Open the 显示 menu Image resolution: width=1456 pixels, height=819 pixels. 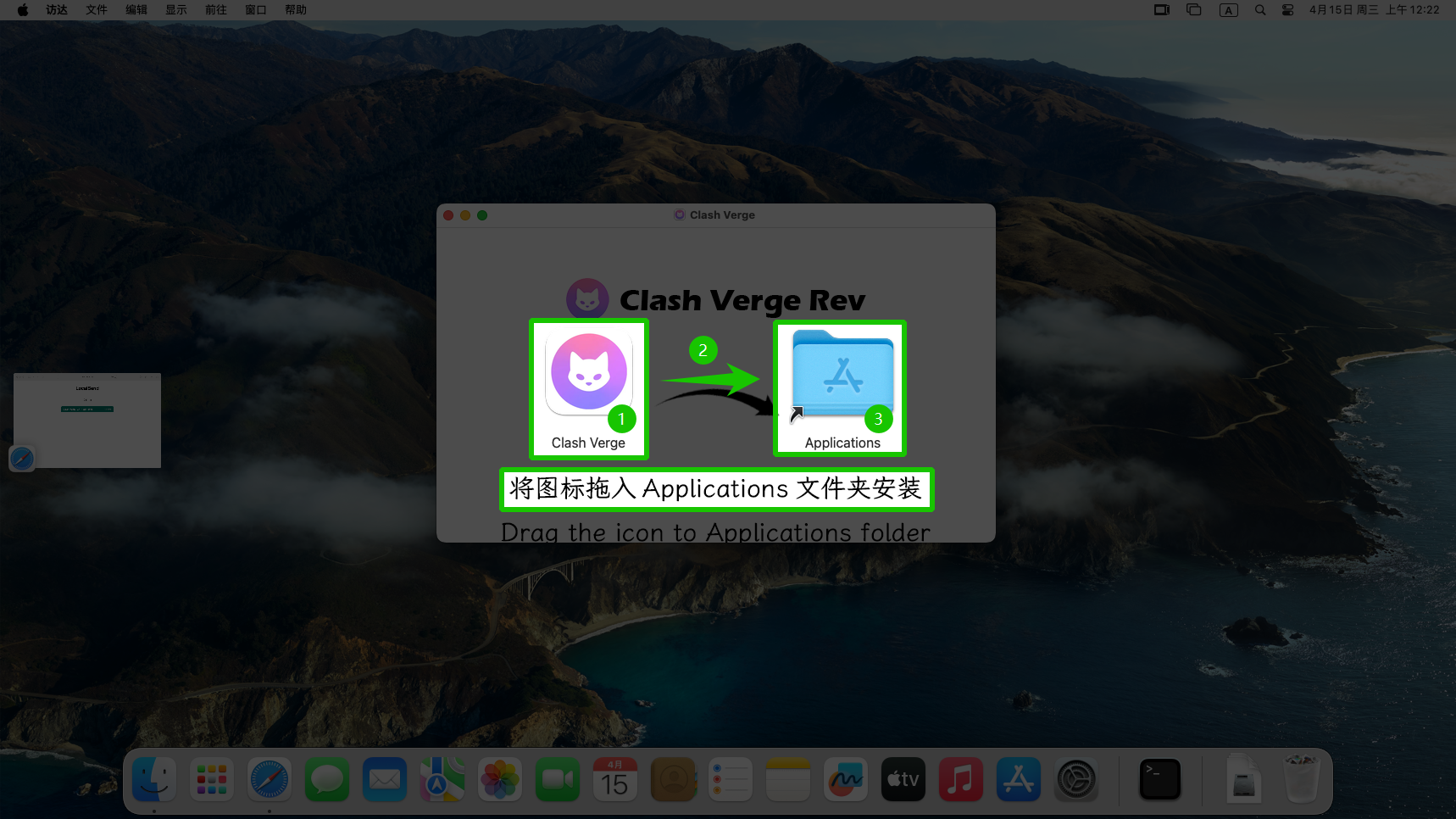[176, 10]
